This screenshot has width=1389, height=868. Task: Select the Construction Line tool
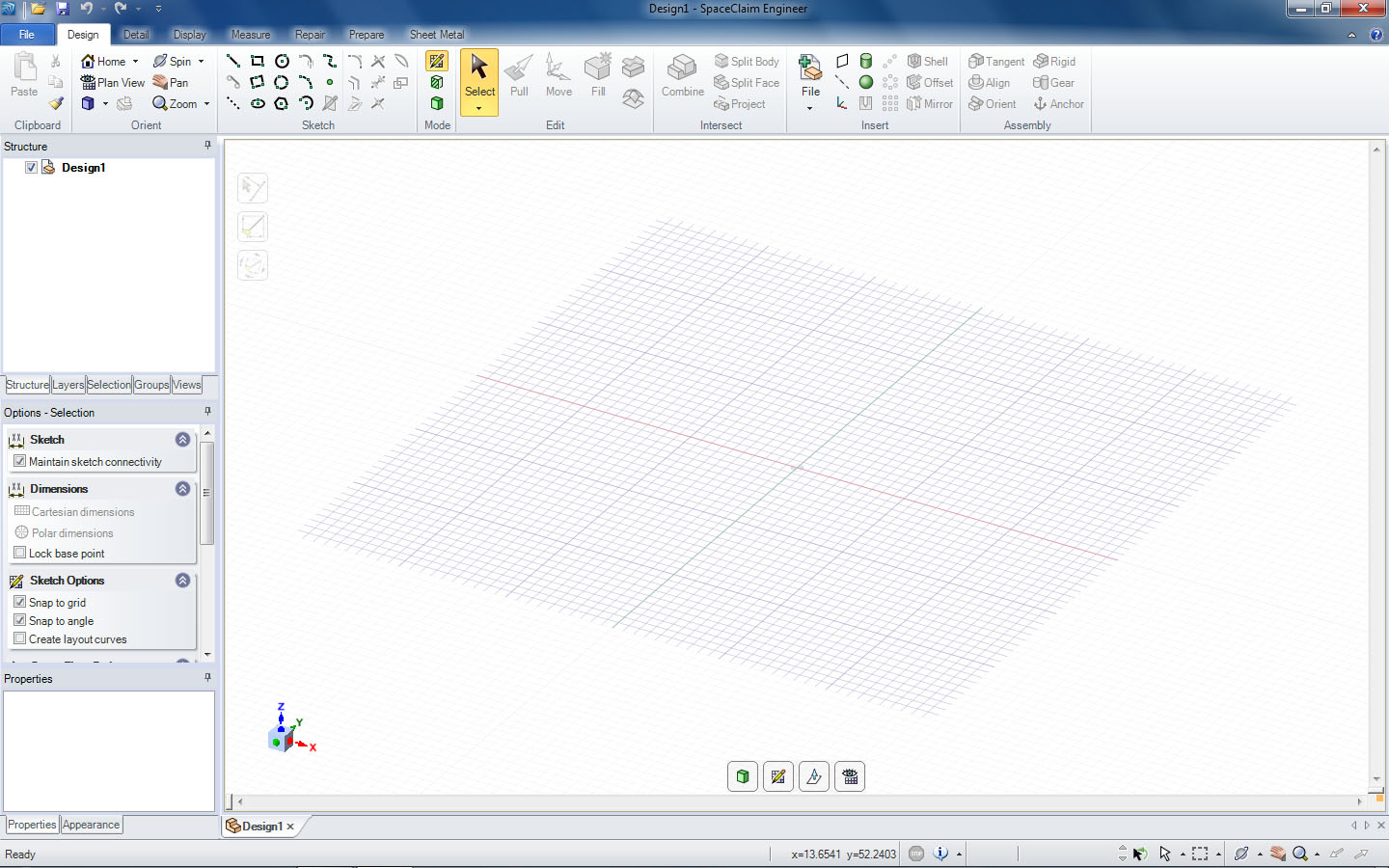point(232,103)
